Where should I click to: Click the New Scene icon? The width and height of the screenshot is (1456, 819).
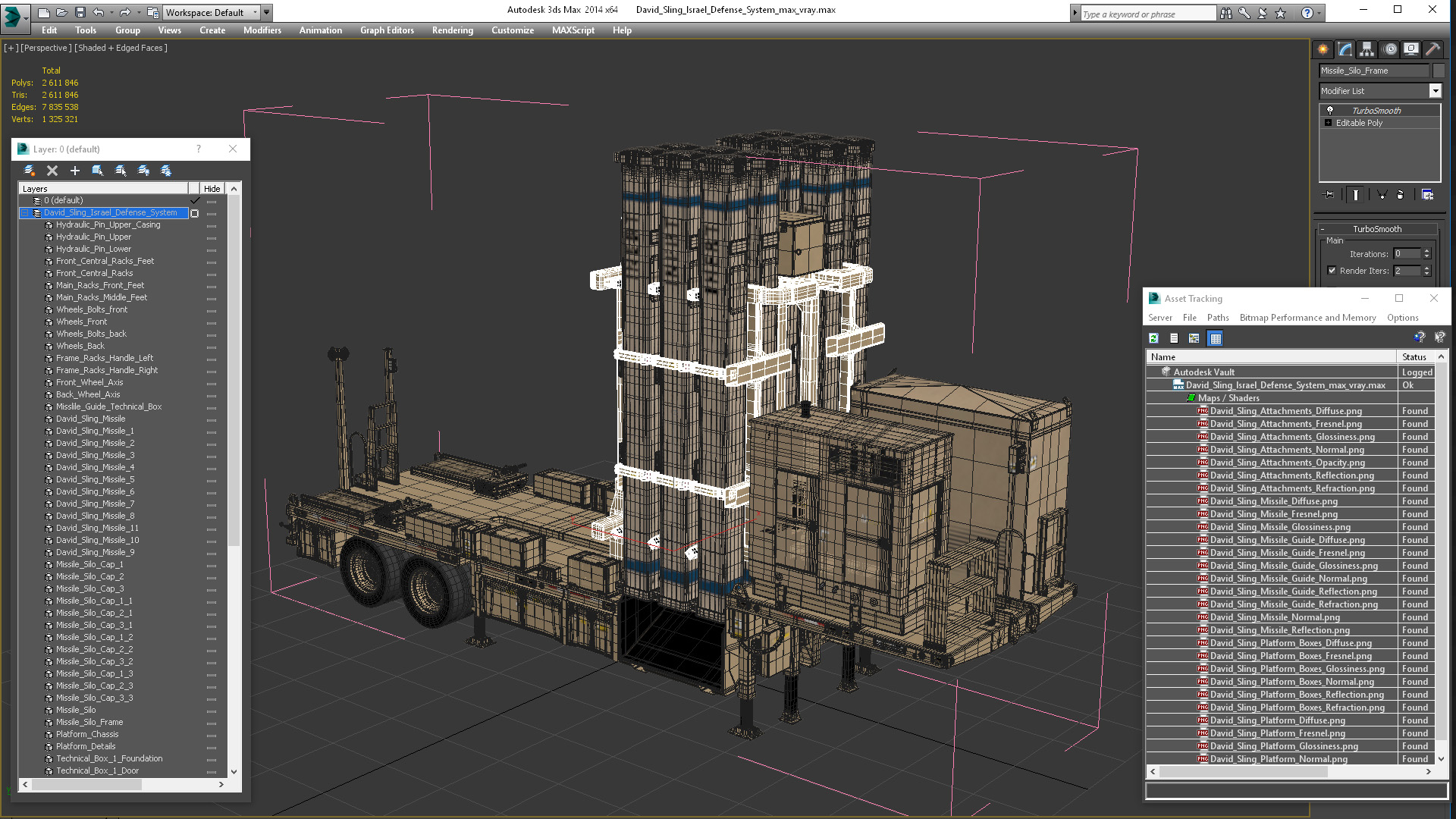[x=43, y=12]
